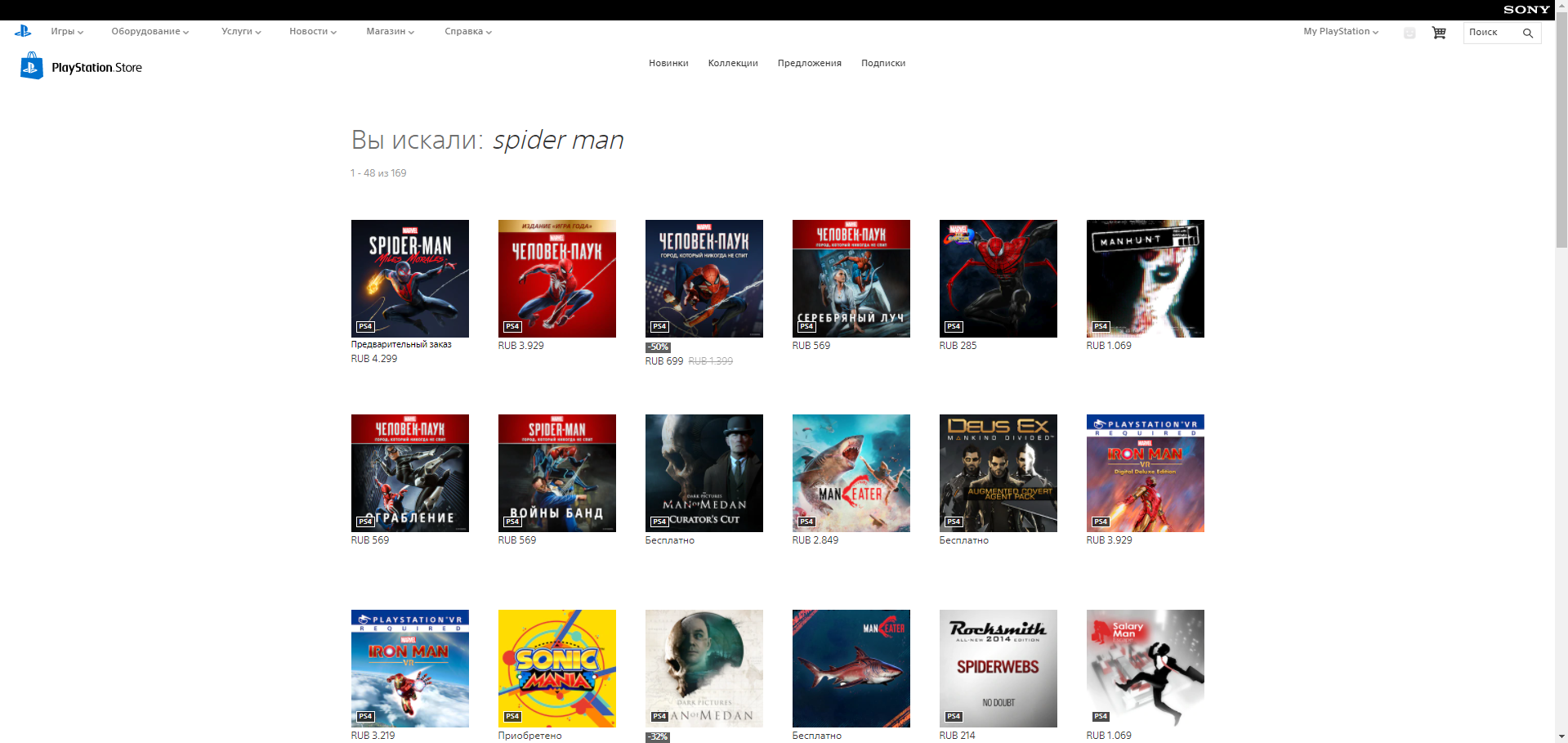Open the Новинки store tab
Screen dimensions: 1568x743
[668, 63]
